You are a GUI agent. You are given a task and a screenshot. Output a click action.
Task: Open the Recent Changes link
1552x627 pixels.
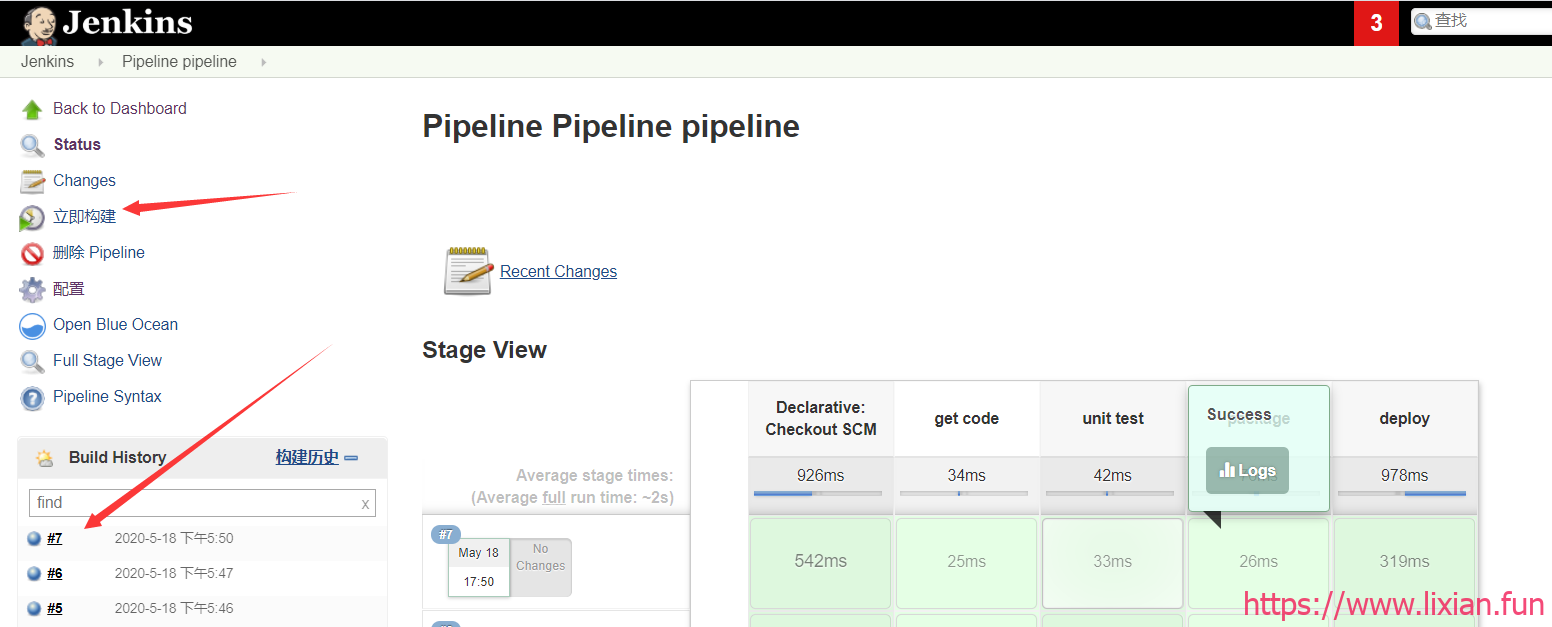click(558, 271)
